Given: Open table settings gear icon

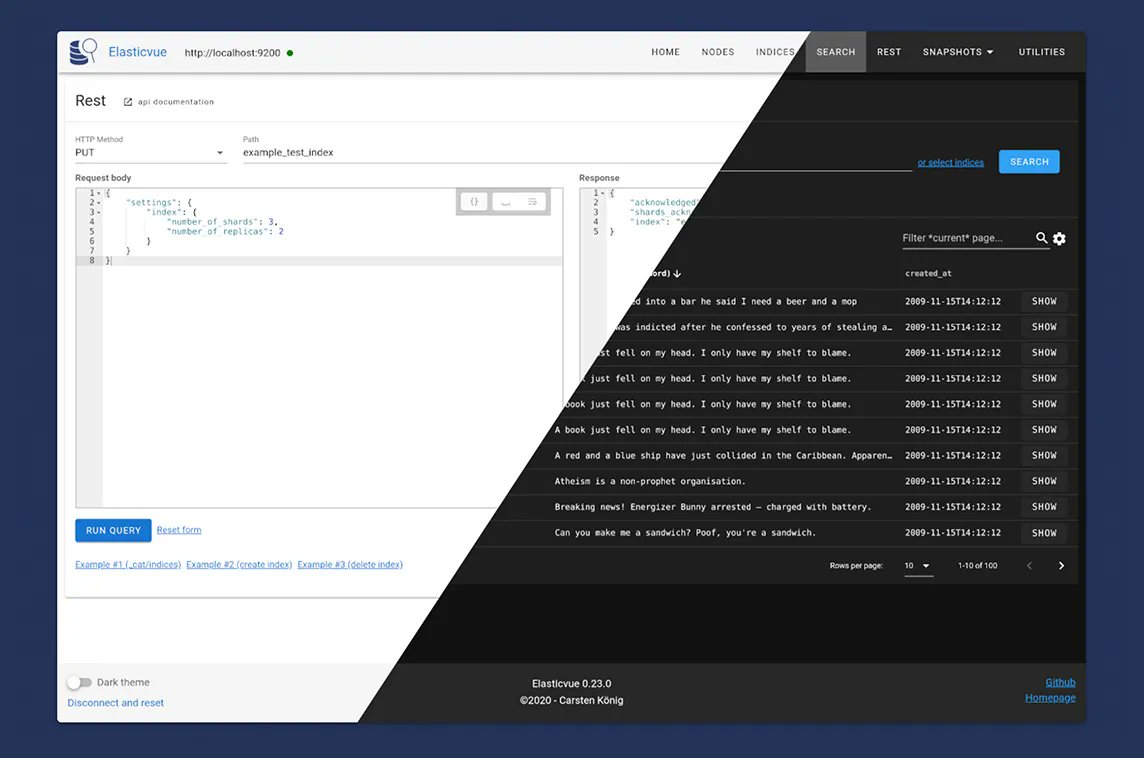Looking at the screenshot, I should (1059, 239).
